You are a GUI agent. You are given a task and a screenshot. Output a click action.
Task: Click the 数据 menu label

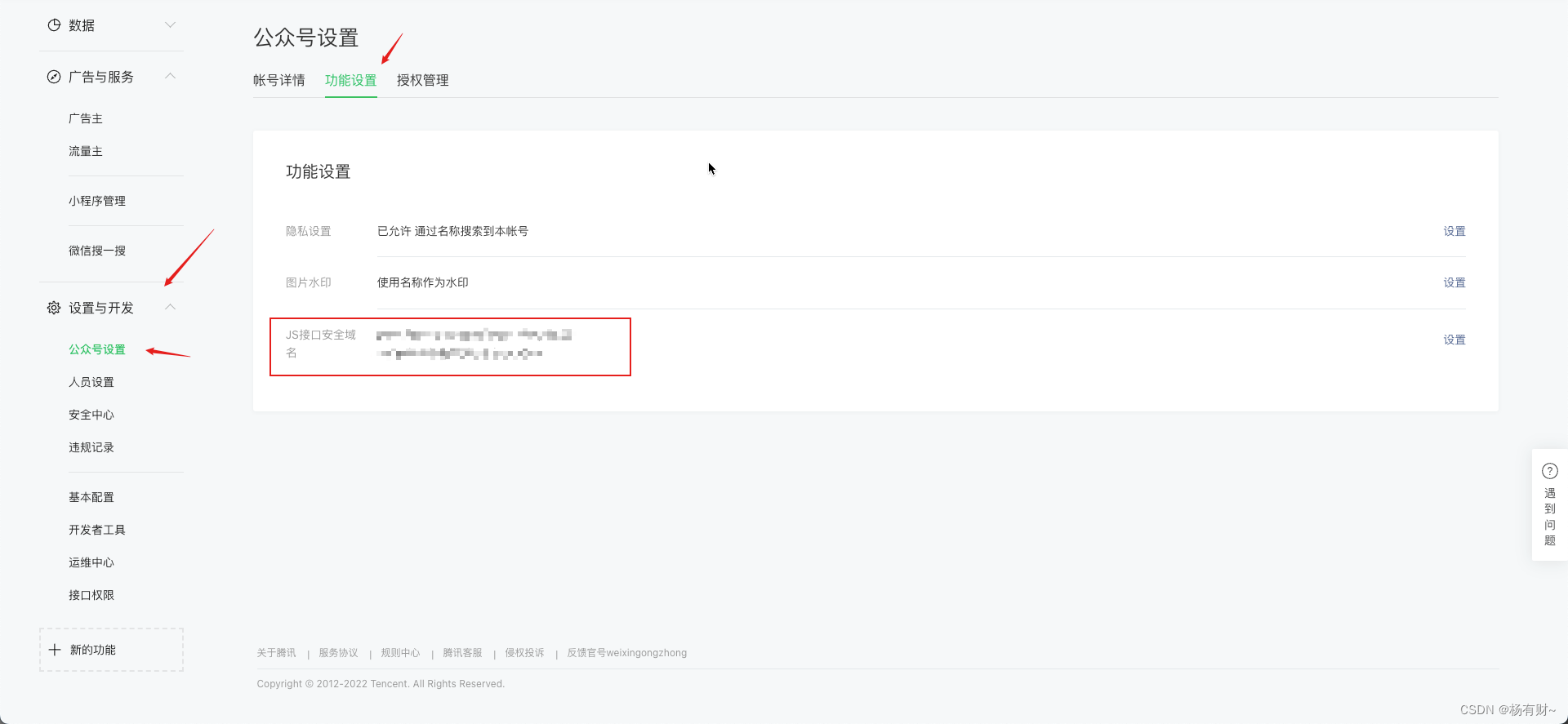[x=82, y=25]
